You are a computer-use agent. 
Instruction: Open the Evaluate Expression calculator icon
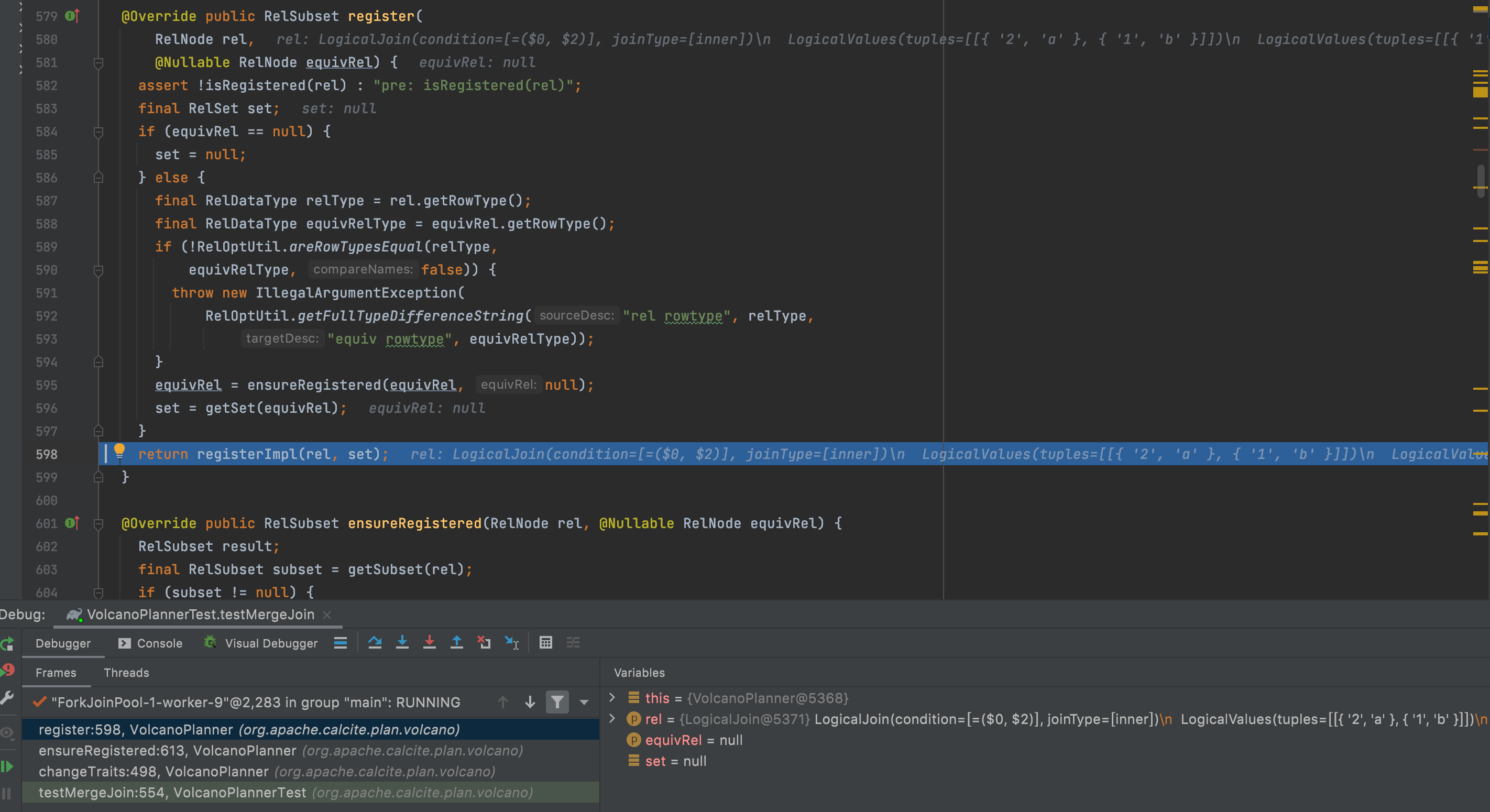pyautogui.click(x=545, y=643)
